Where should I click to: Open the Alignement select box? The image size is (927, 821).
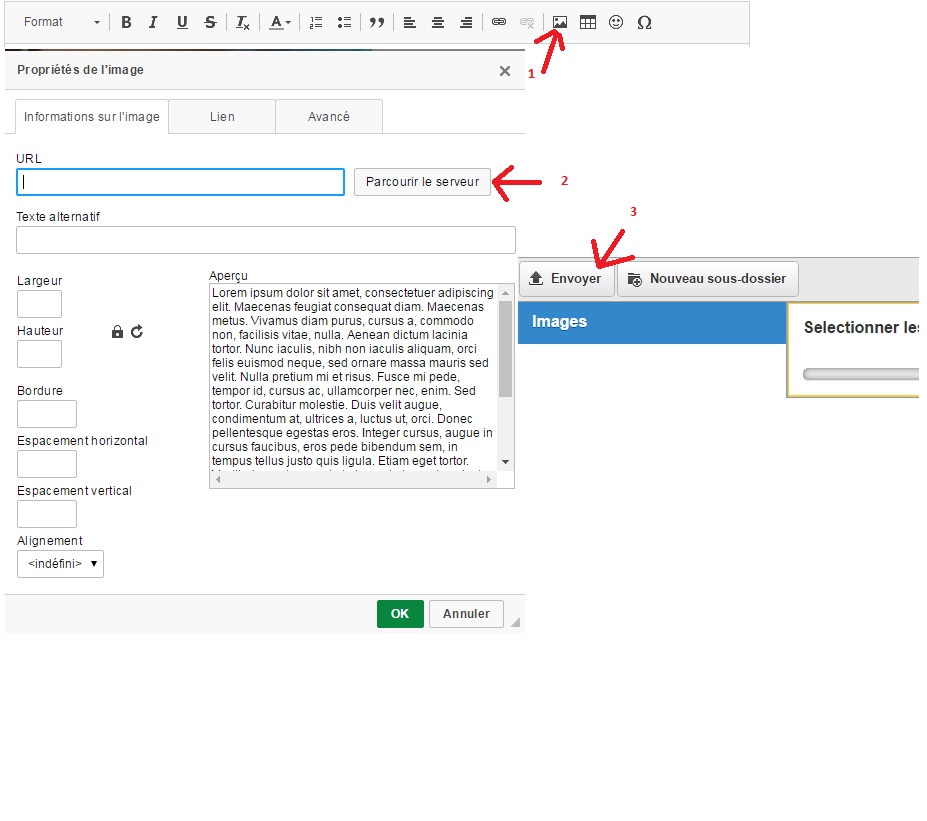pos(60,564)
